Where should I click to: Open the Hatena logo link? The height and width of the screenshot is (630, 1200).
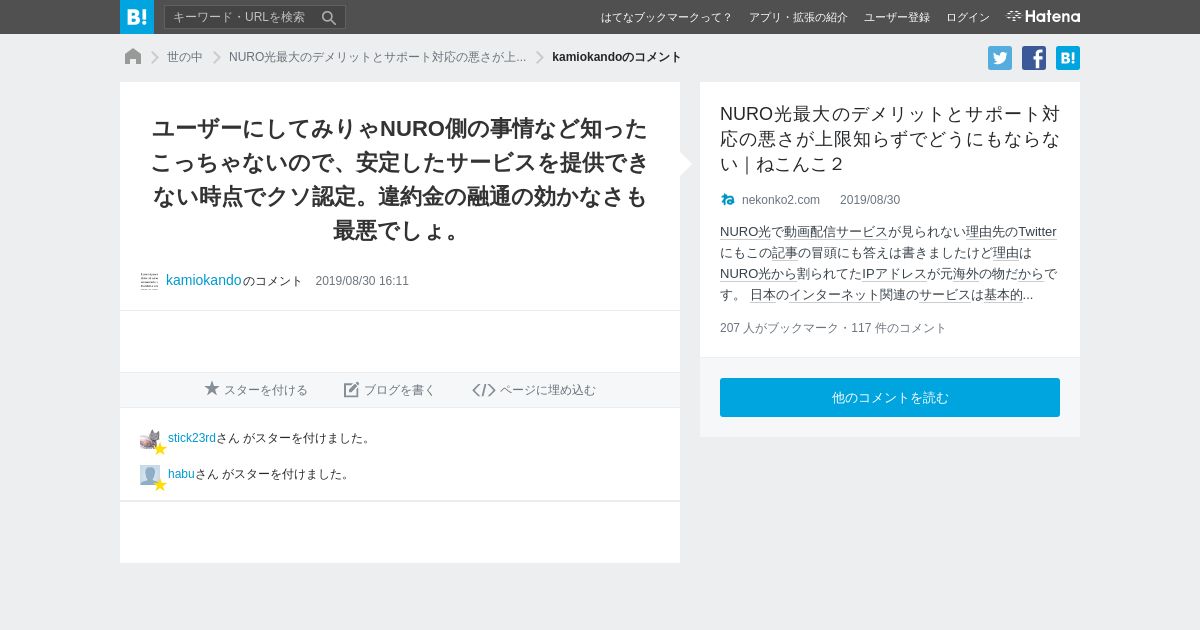click(1043, 17)
